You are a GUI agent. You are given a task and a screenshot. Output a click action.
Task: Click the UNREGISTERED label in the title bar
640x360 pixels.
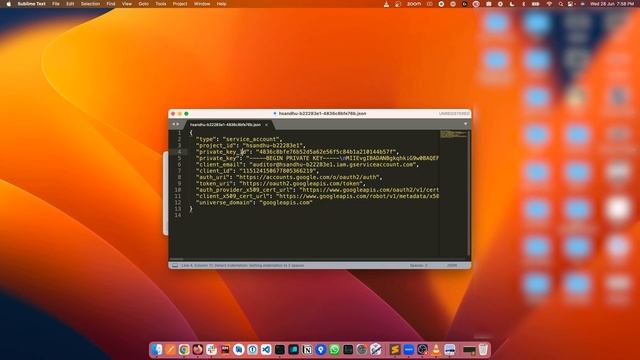[454, 113]
